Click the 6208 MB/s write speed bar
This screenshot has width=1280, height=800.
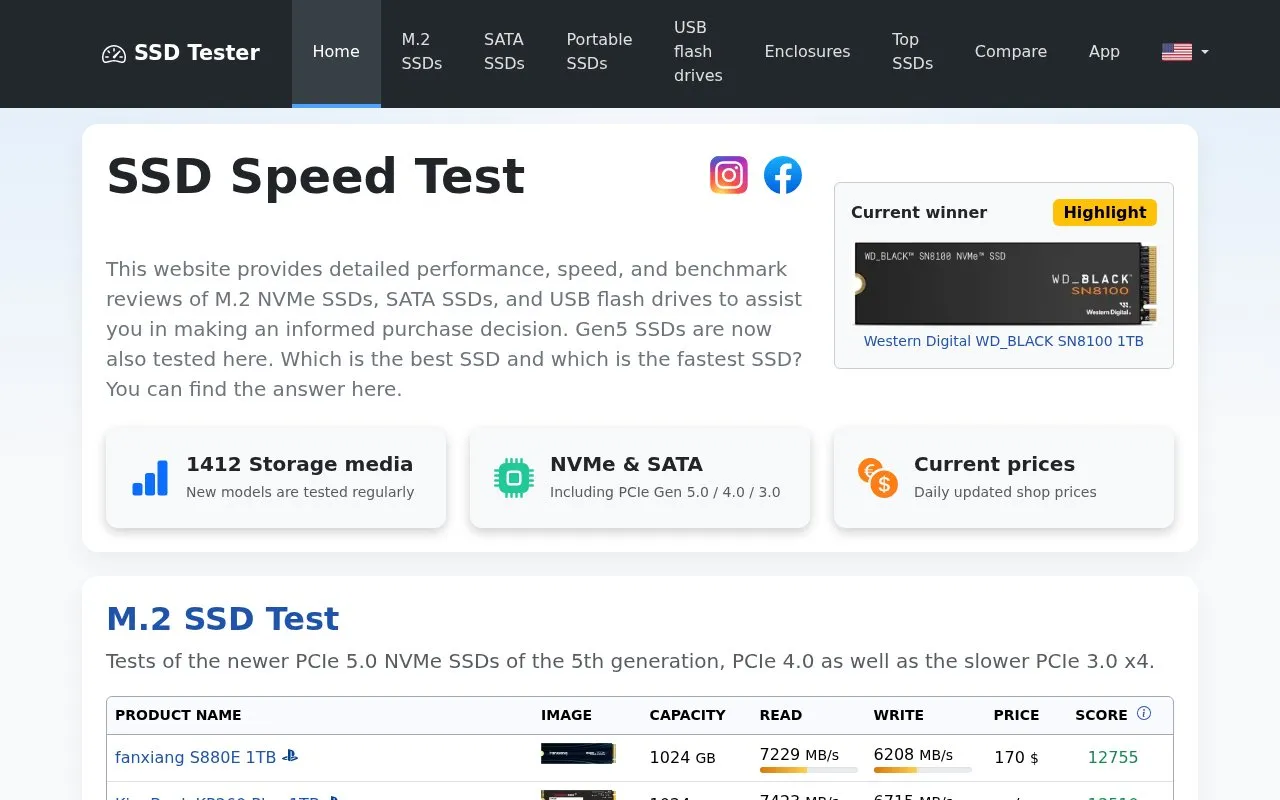[923, 770]
